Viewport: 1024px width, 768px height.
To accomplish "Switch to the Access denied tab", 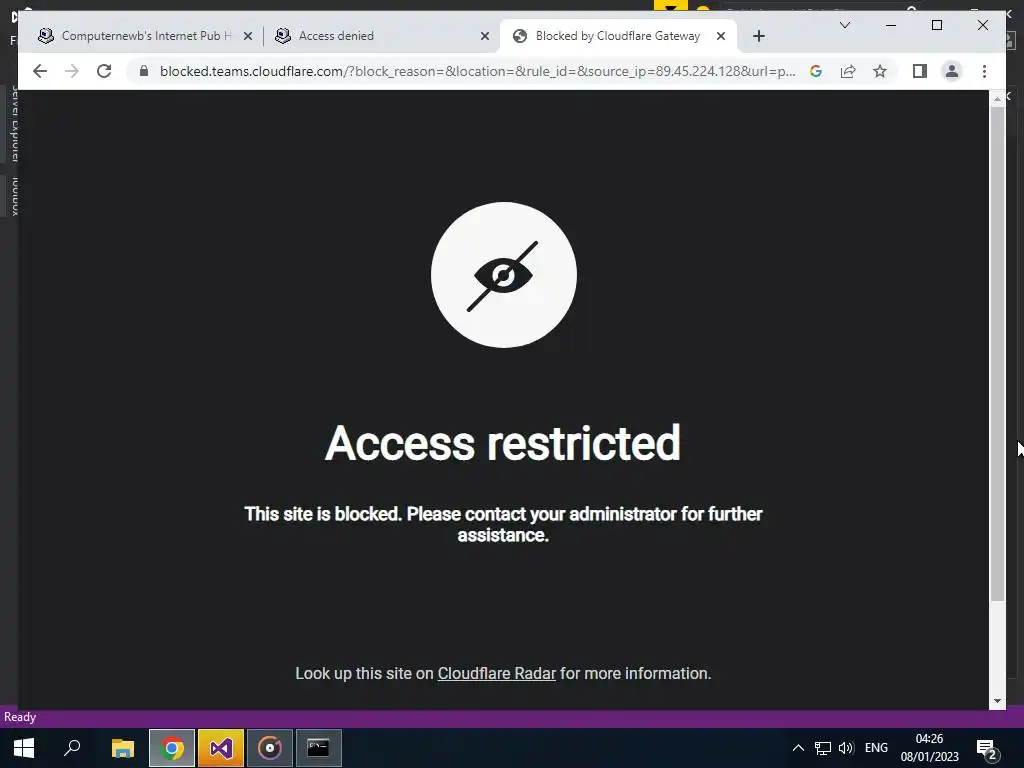I will 382,36.
